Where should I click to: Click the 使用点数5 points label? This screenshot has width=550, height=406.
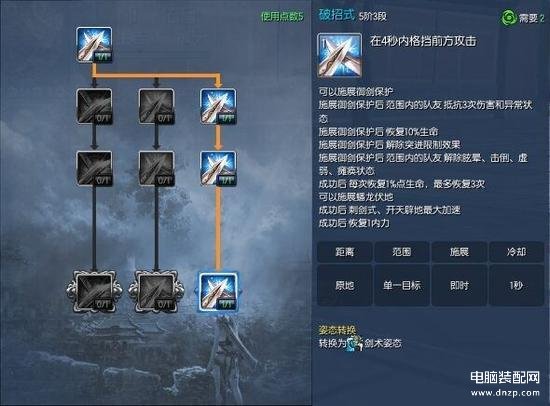click(282, 16)
